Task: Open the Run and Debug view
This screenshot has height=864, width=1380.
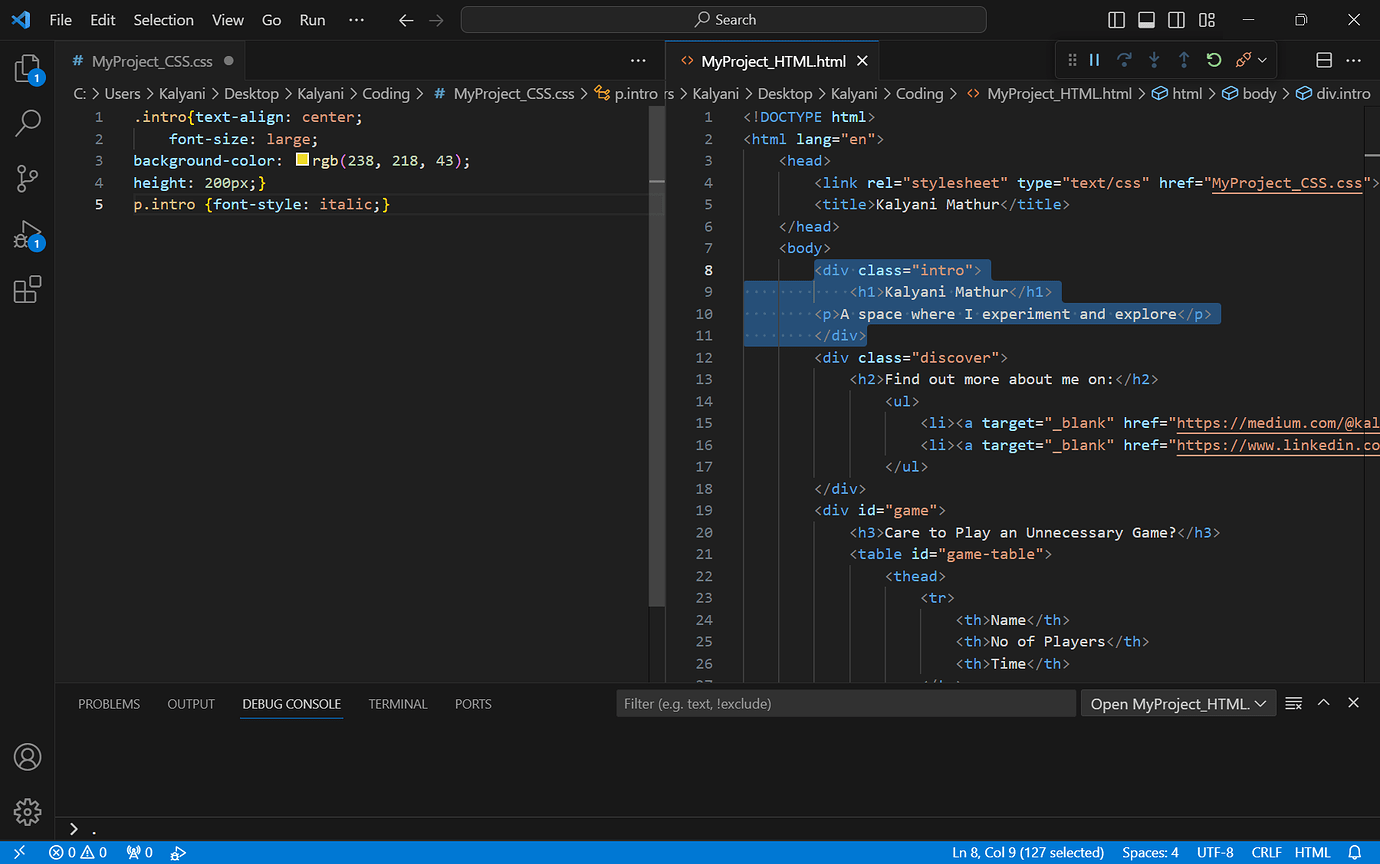Action: [x=27, y=235]
